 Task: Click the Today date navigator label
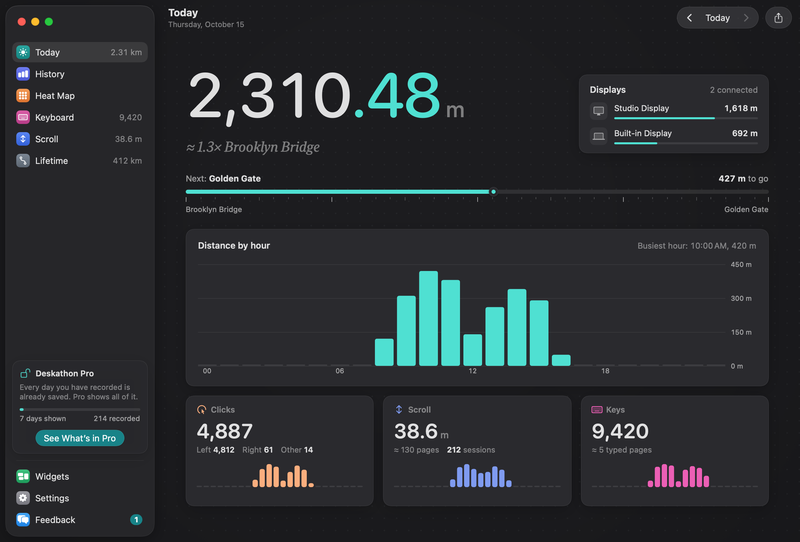pos(717,18)
